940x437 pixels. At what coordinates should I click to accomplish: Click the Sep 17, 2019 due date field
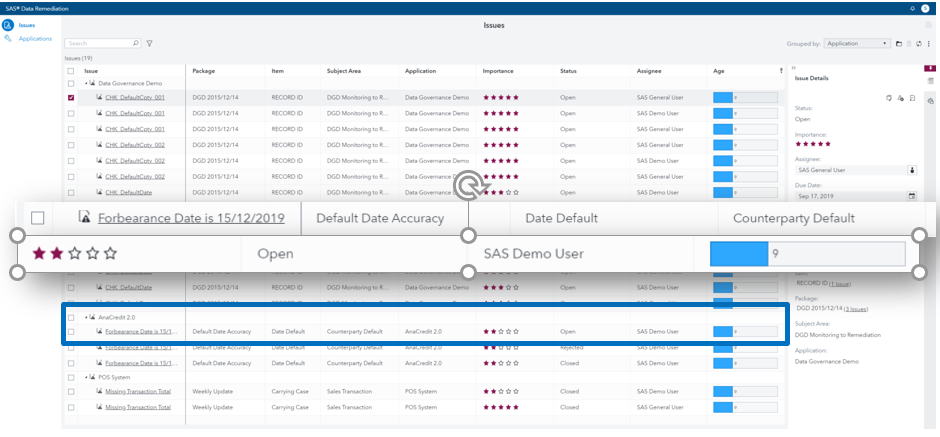tap(851, 196)
